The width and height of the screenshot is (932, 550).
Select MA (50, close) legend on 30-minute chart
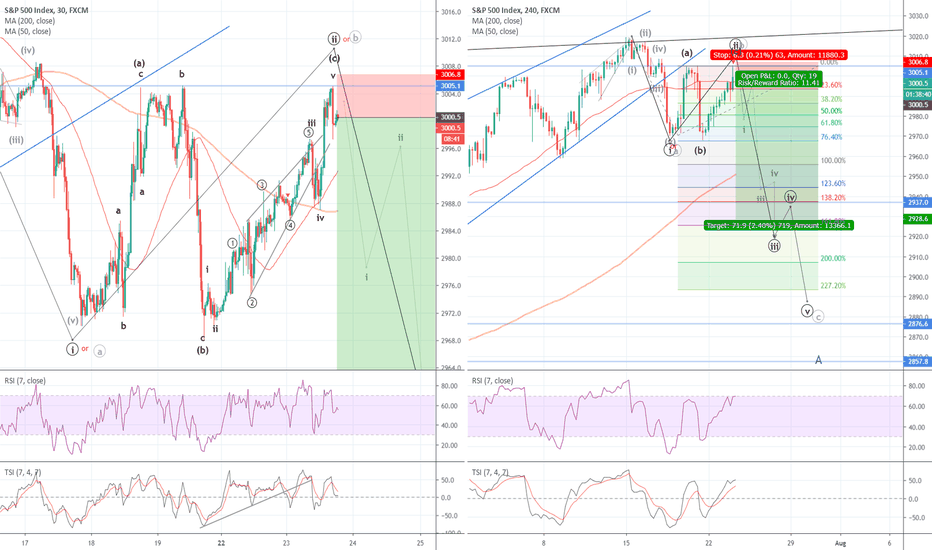pyautogui.click(x=28, y=32)
